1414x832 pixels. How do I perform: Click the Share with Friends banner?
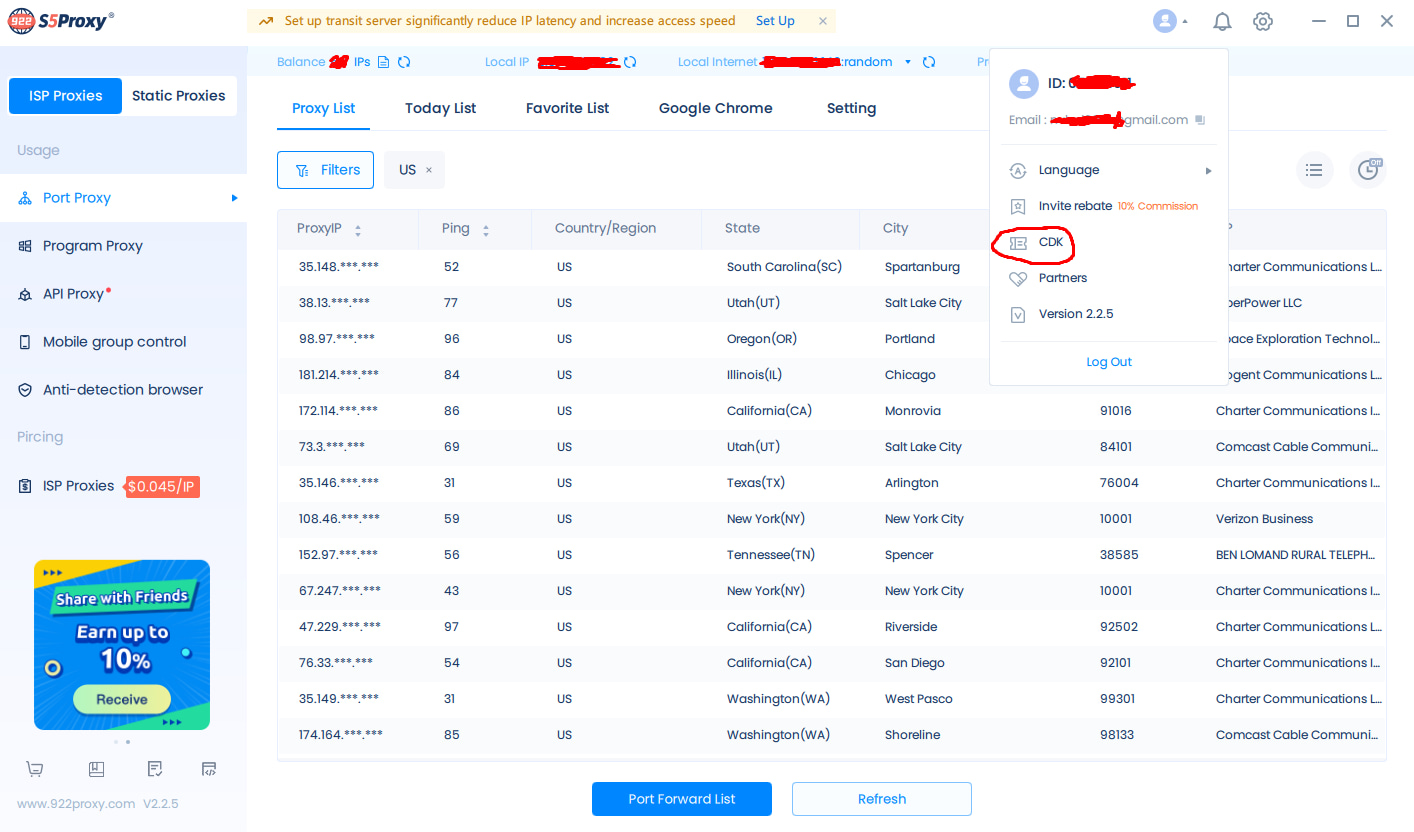122,644
